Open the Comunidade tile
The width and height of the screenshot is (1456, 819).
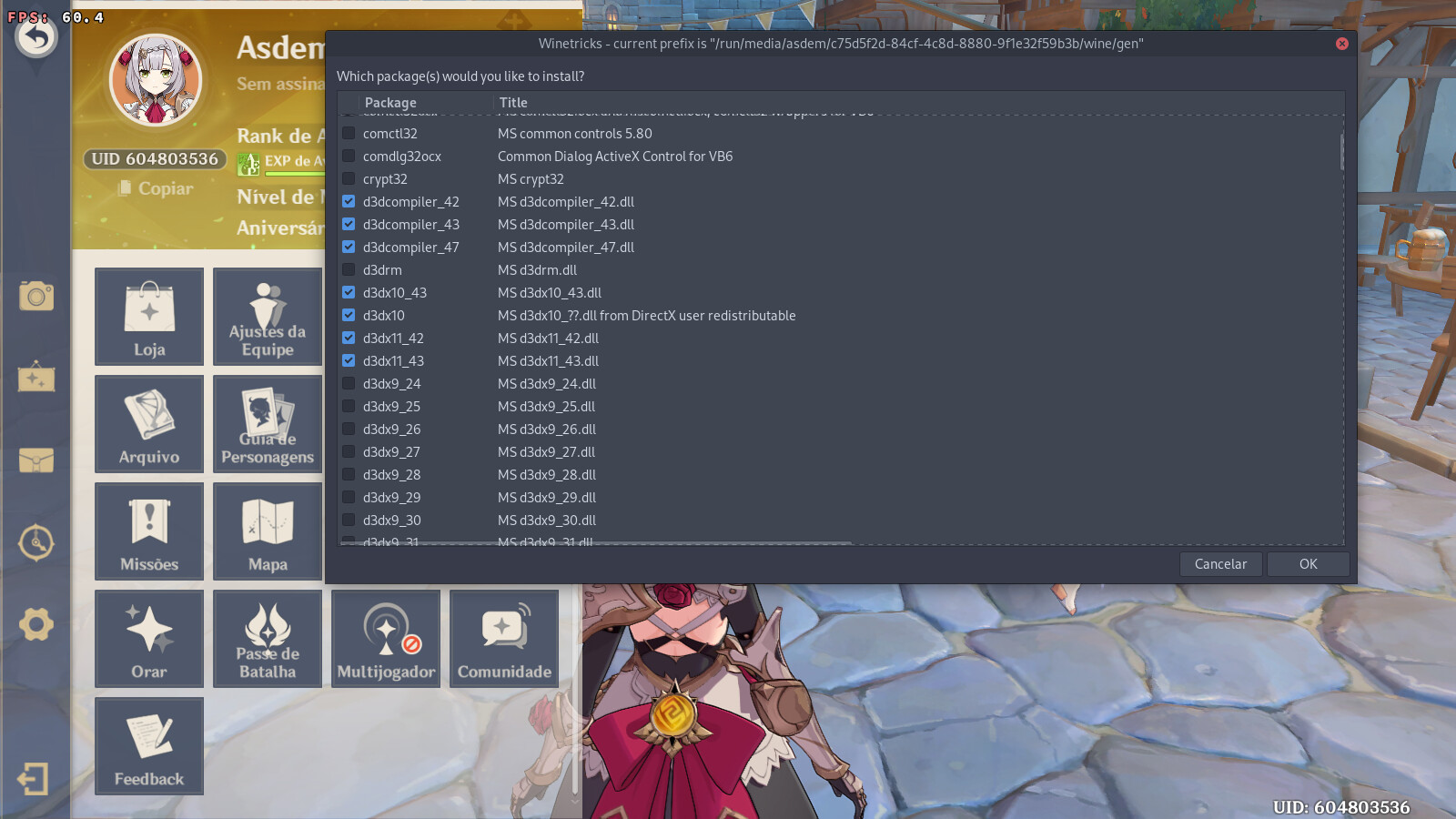[504, 639]
